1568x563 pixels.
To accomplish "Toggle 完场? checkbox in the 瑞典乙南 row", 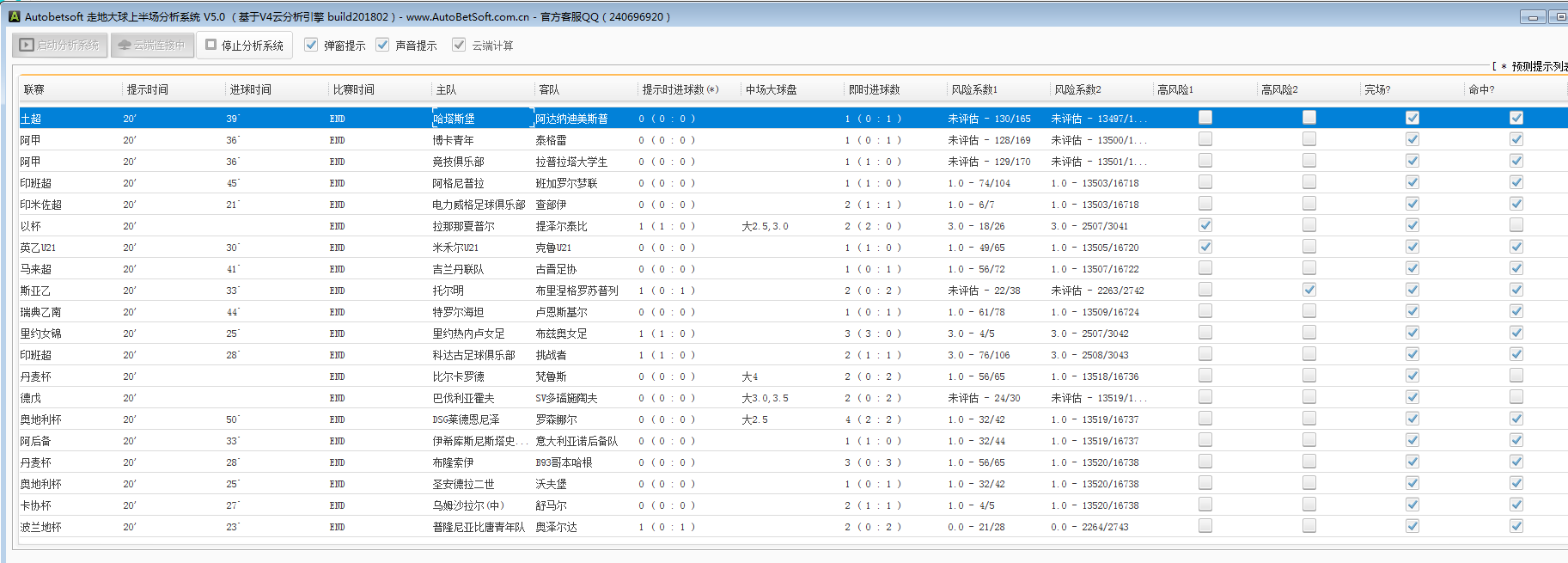I will tap(1412, 311).
